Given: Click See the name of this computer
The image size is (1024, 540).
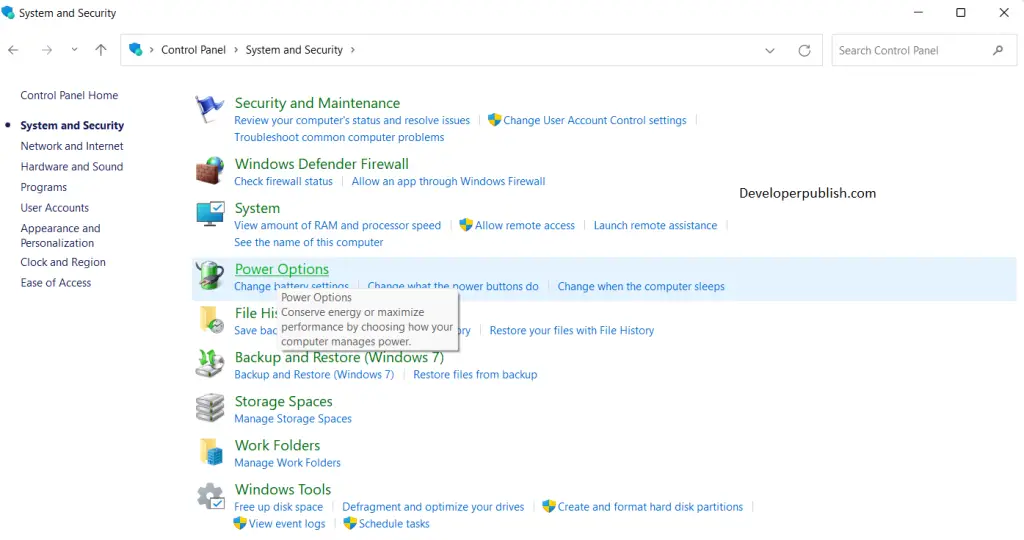Looking at the screenshot, I should (x=308, y=242).
